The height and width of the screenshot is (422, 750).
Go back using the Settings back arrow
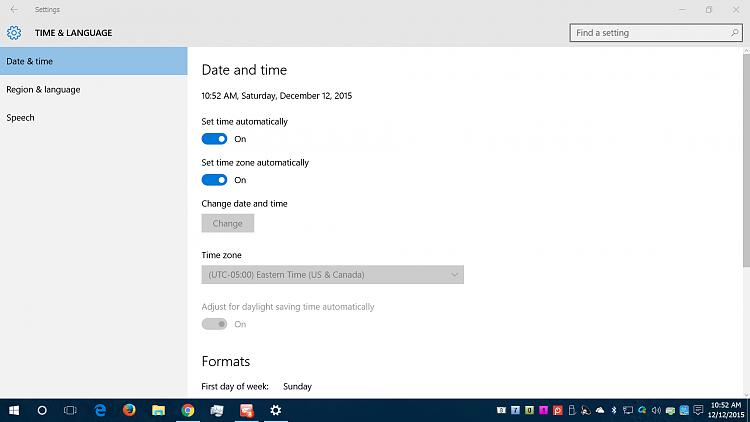(14, 9)
